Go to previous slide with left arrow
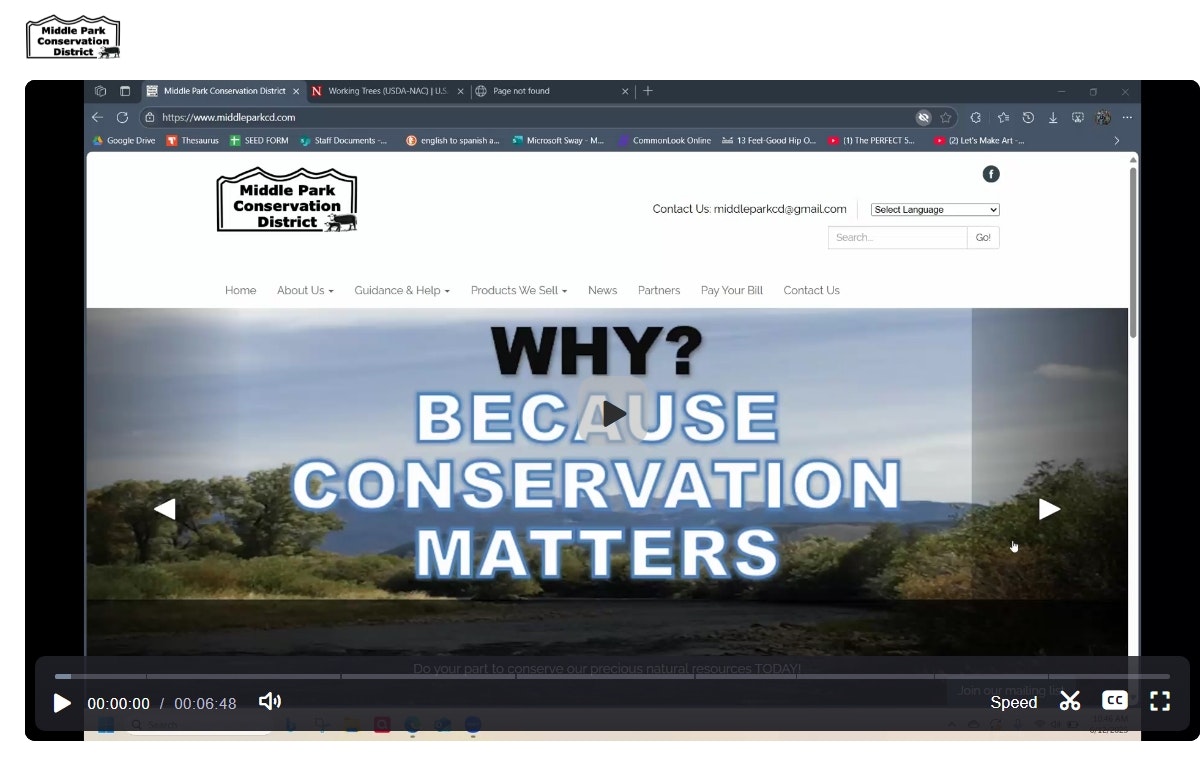Image resolution: width=1200 pixels, height=761 pixels. (x=165, y=509)
